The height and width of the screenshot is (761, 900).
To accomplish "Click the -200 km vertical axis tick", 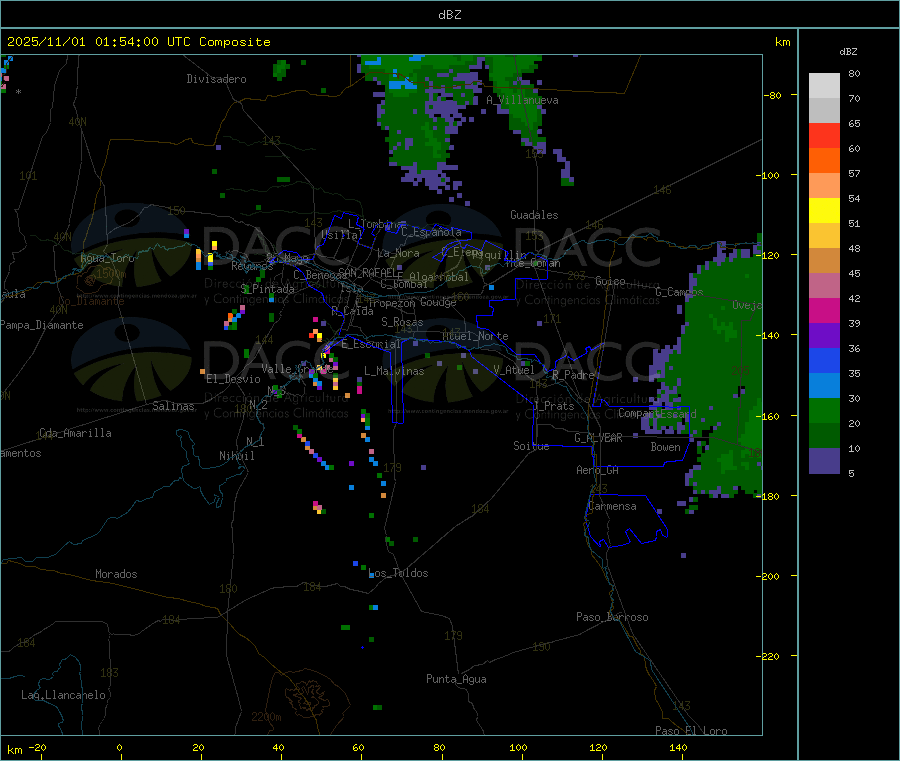I will pyautogui.click(x=767, y=576).
